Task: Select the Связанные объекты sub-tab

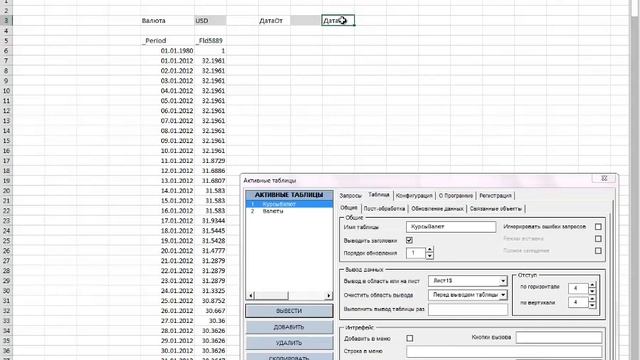Action: click(x=496, y=209)
